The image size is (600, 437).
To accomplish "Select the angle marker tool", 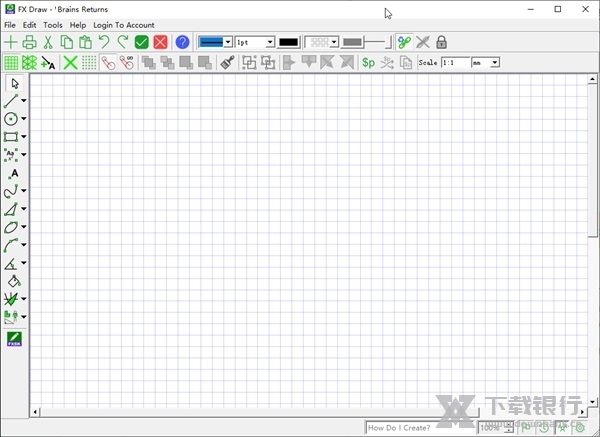I will pos(11,263).
